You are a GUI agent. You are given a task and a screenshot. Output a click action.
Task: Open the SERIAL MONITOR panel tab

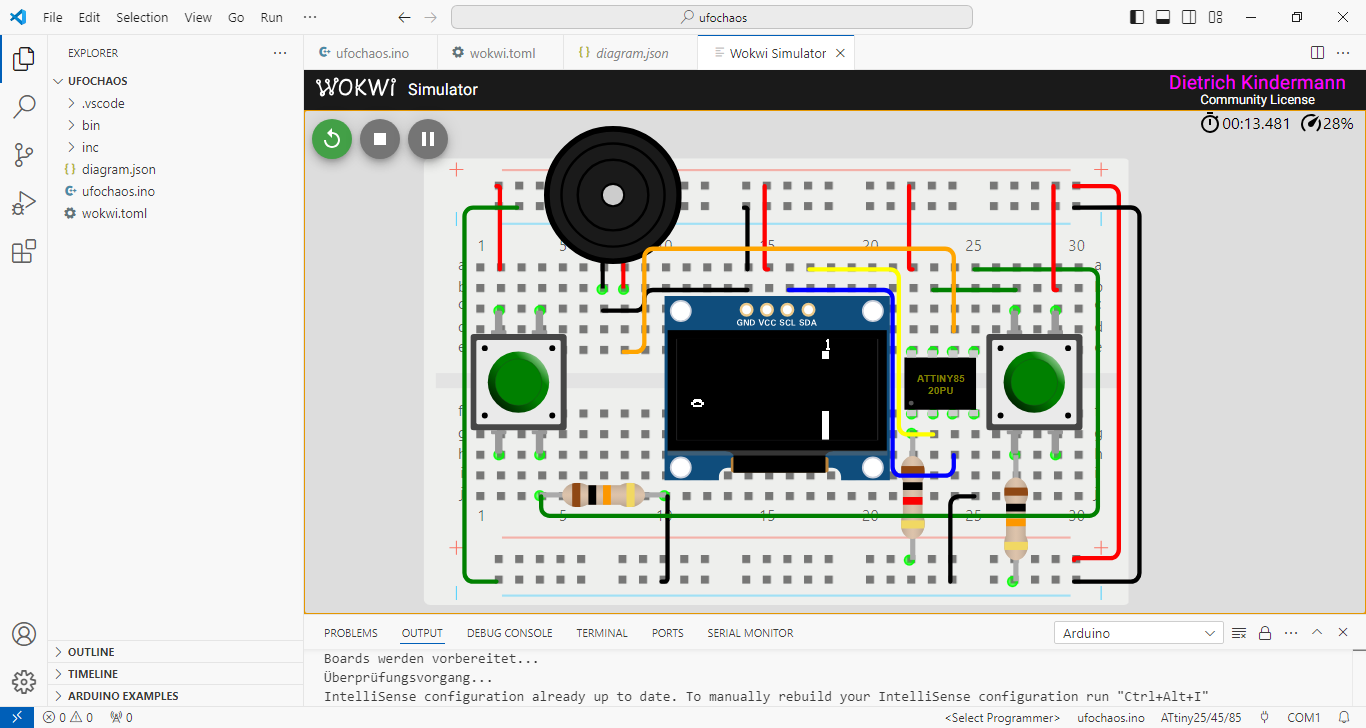tap(750, 633)
